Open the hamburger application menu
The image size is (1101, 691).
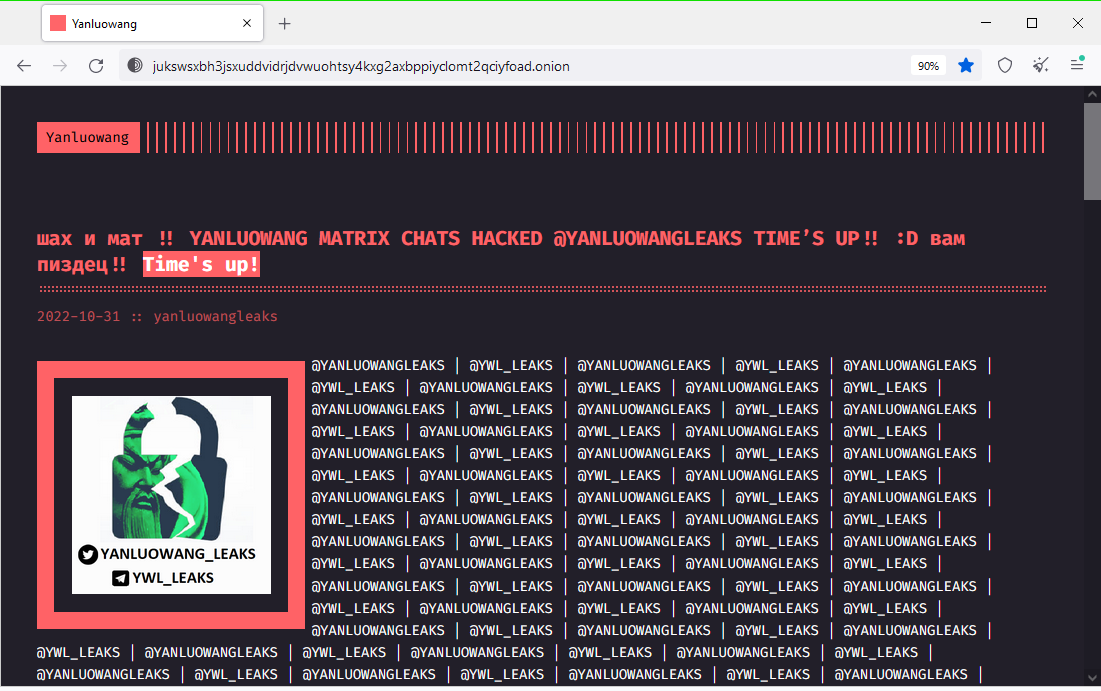click(1077, 65)
